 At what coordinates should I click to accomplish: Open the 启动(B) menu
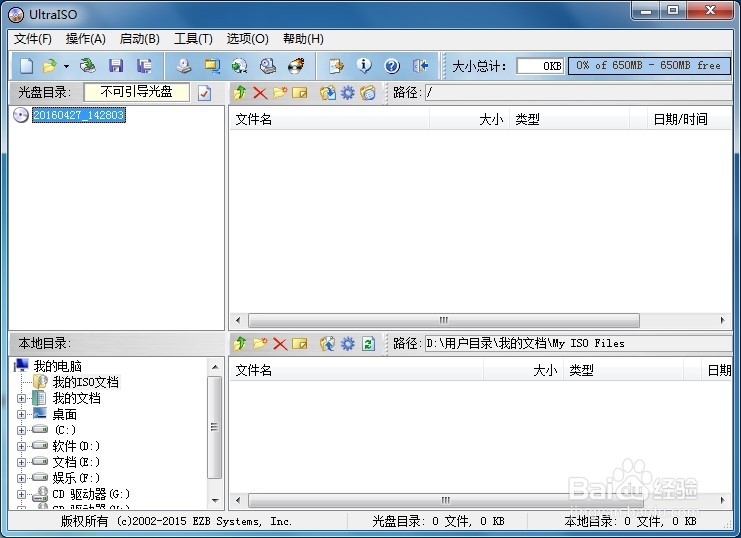tap(139, 39)
